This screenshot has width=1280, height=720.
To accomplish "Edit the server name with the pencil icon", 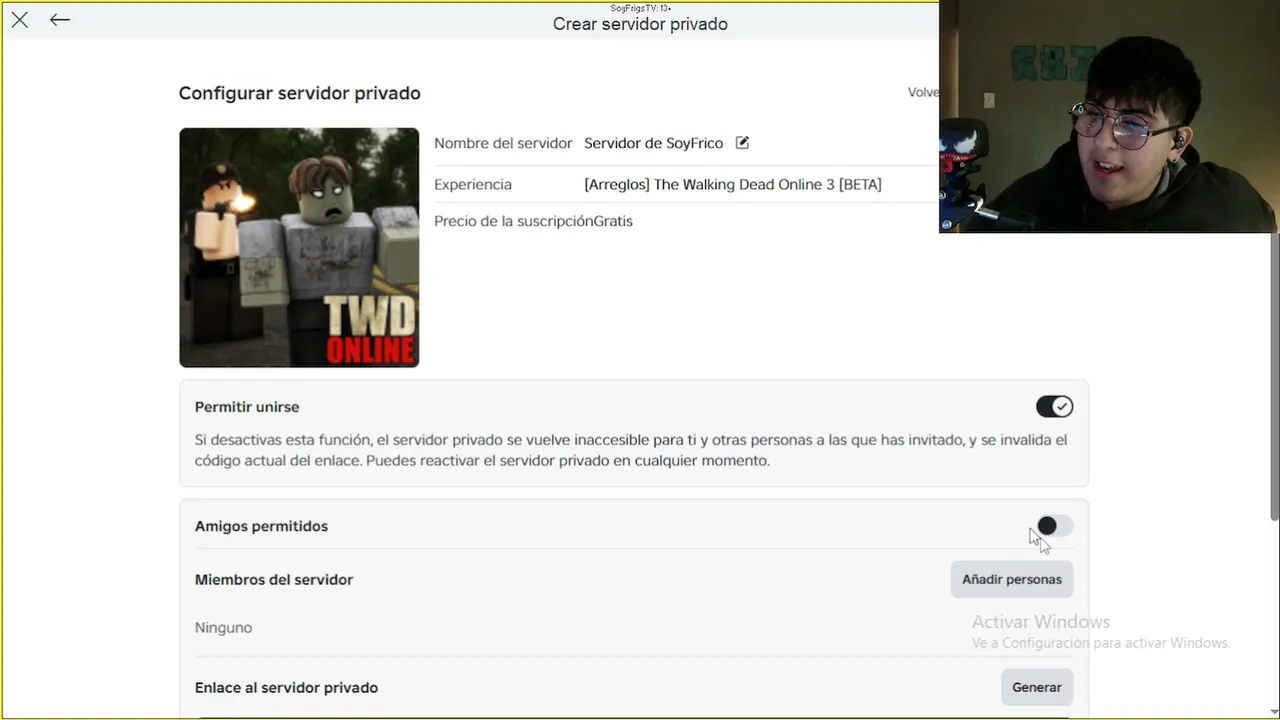I will coord(742,143).
